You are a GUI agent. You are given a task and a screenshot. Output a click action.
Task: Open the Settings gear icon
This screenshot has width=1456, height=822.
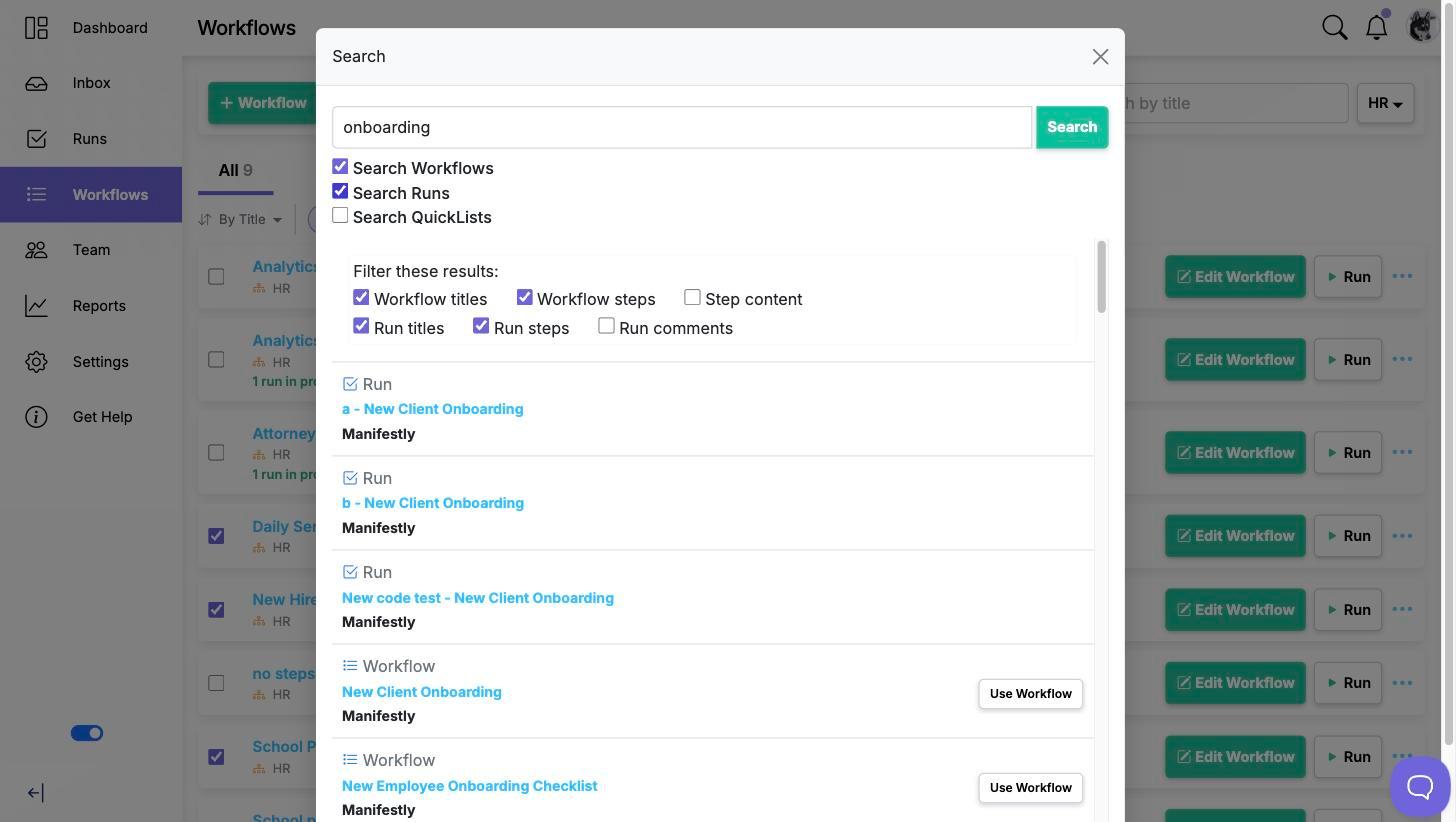click(x=36, y=362)
